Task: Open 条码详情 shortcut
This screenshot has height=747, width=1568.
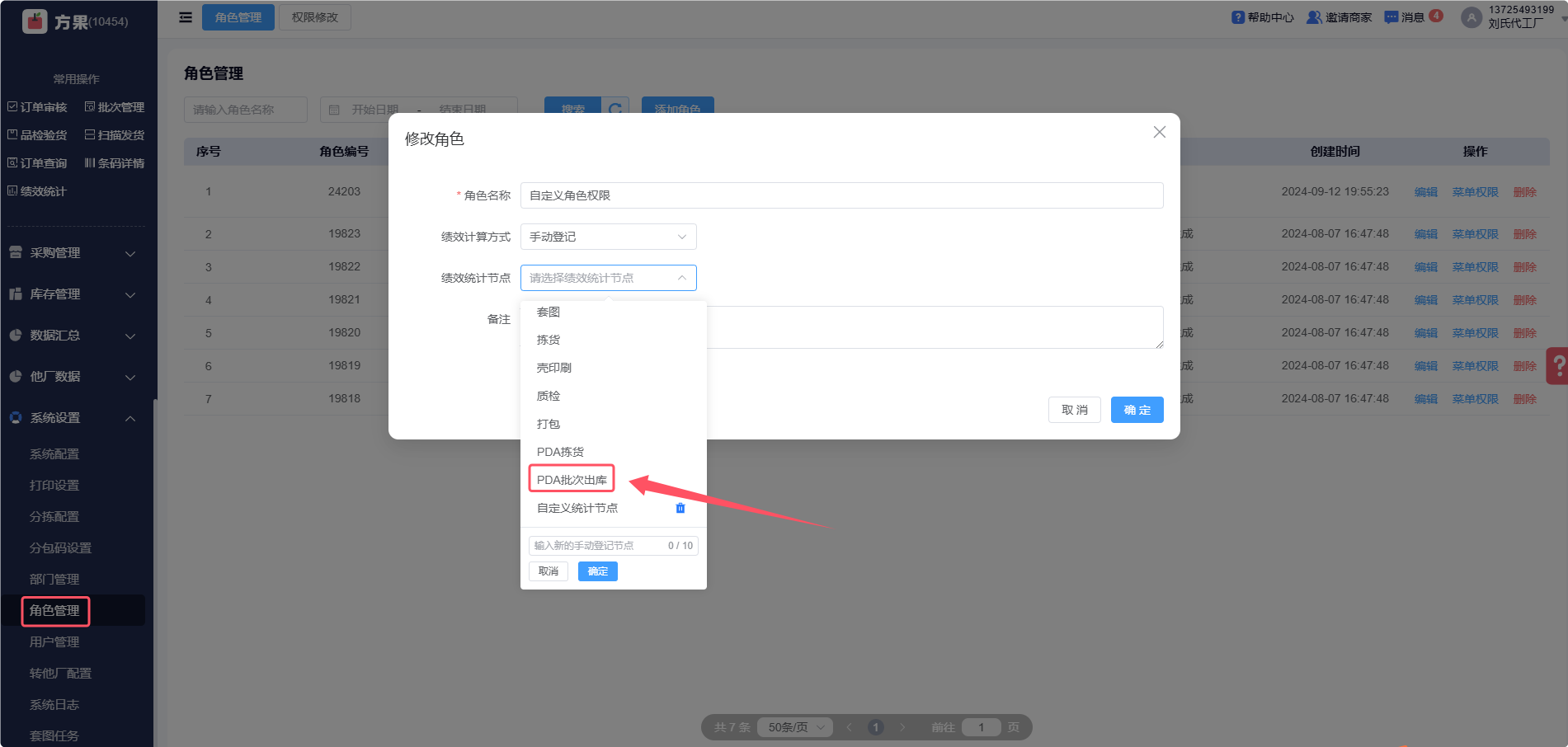Action: 115,163
